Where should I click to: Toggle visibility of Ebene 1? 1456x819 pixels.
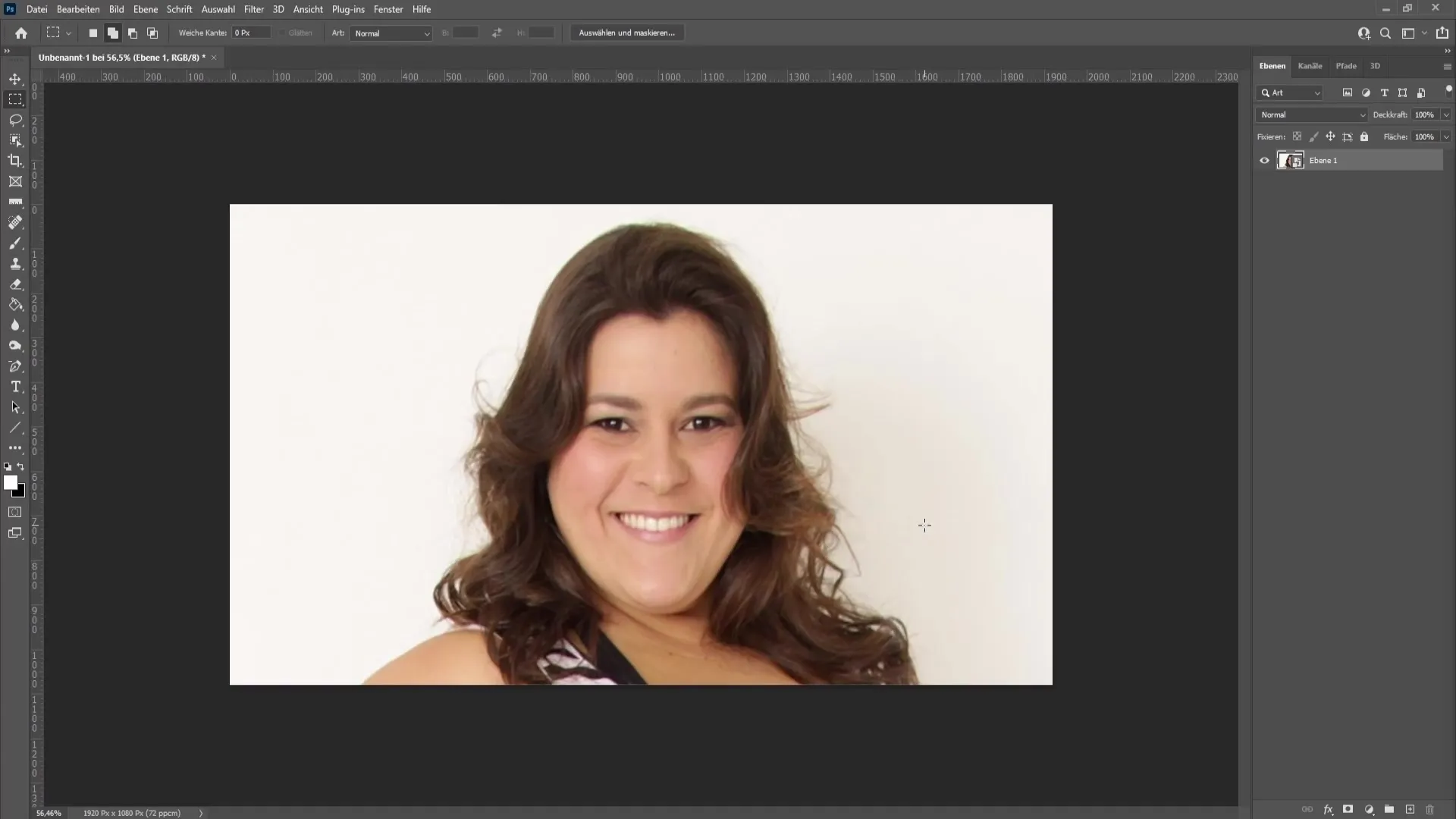(1265, 160)
